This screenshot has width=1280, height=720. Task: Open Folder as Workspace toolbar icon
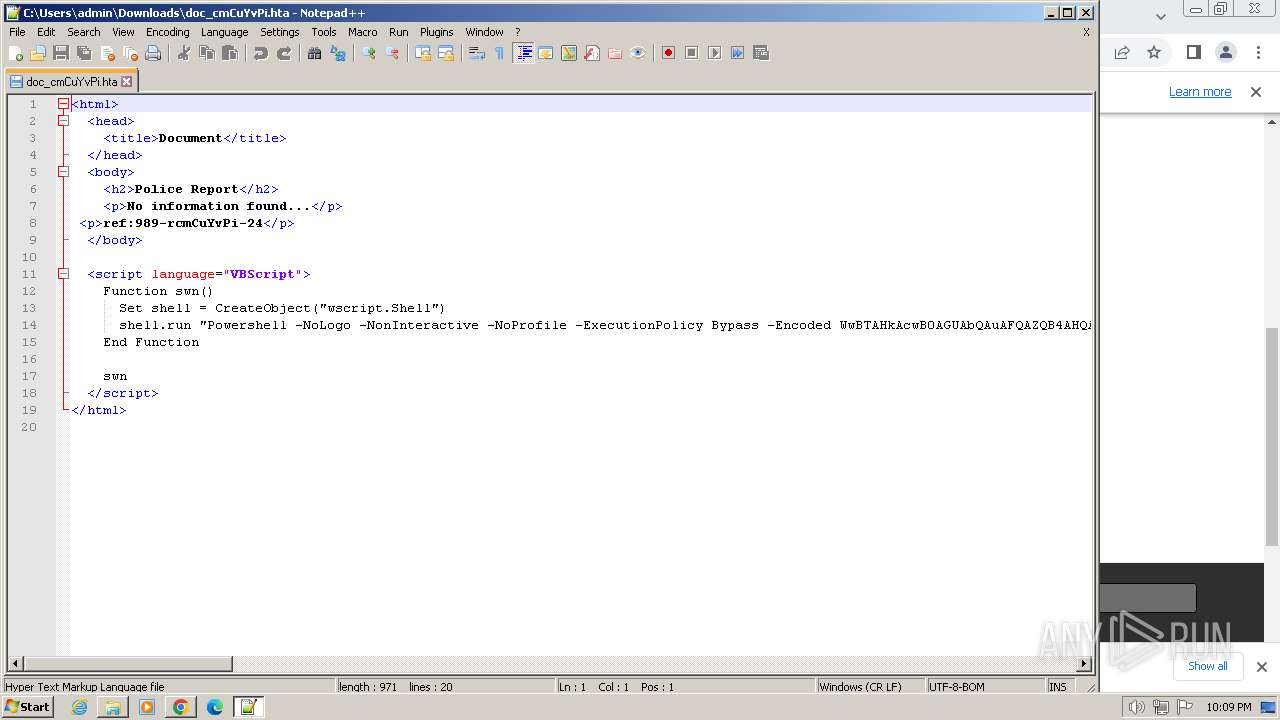point(615,53)
